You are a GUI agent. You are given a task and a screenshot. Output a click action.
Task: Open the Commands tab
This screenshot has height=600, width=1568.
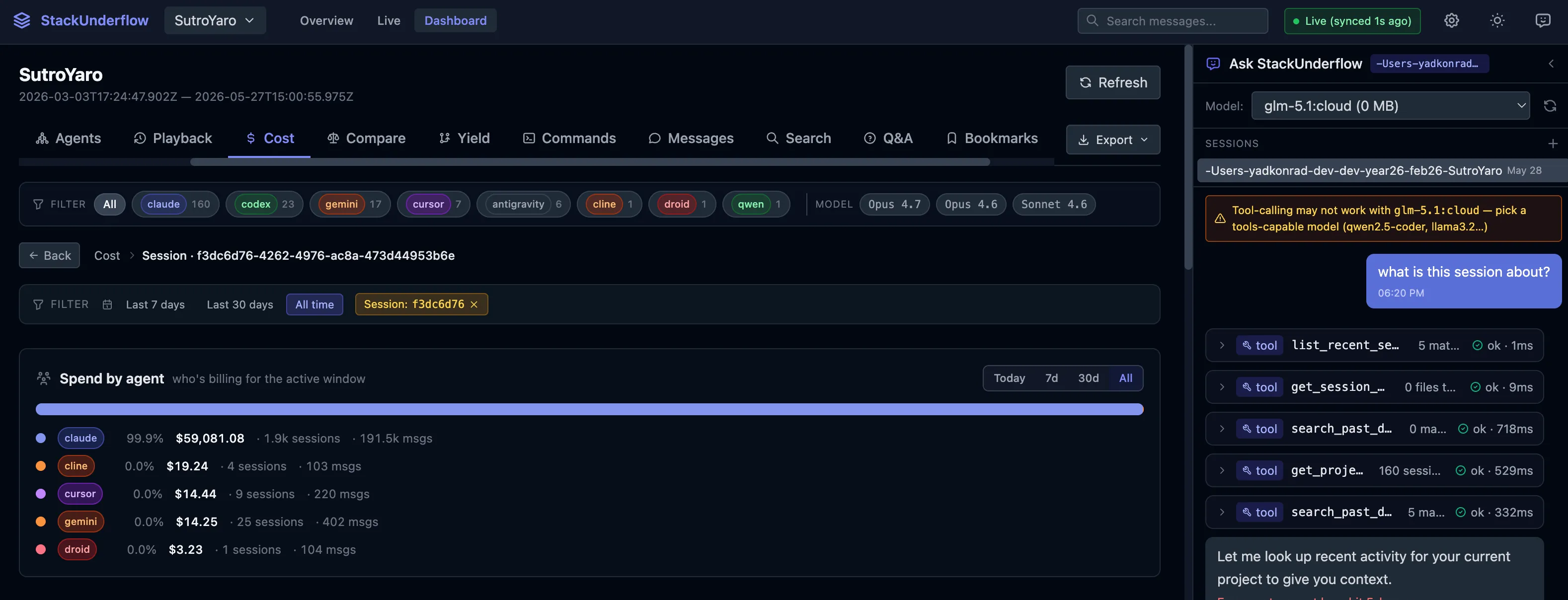tap(569, 139)
